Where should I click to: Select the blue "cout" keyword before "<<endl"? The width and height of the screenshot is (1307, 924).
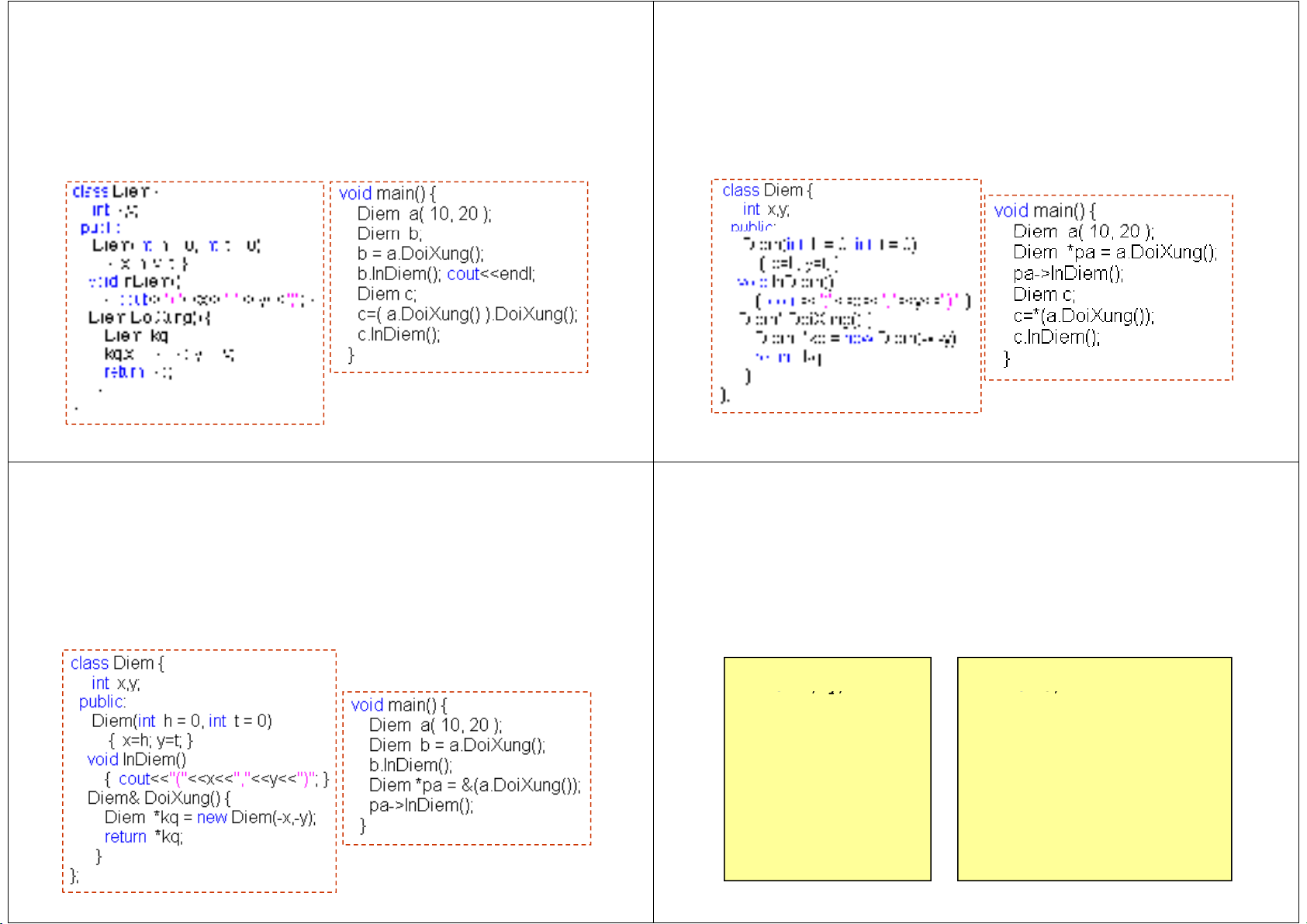pyautogui.click(x=463, y=274)
